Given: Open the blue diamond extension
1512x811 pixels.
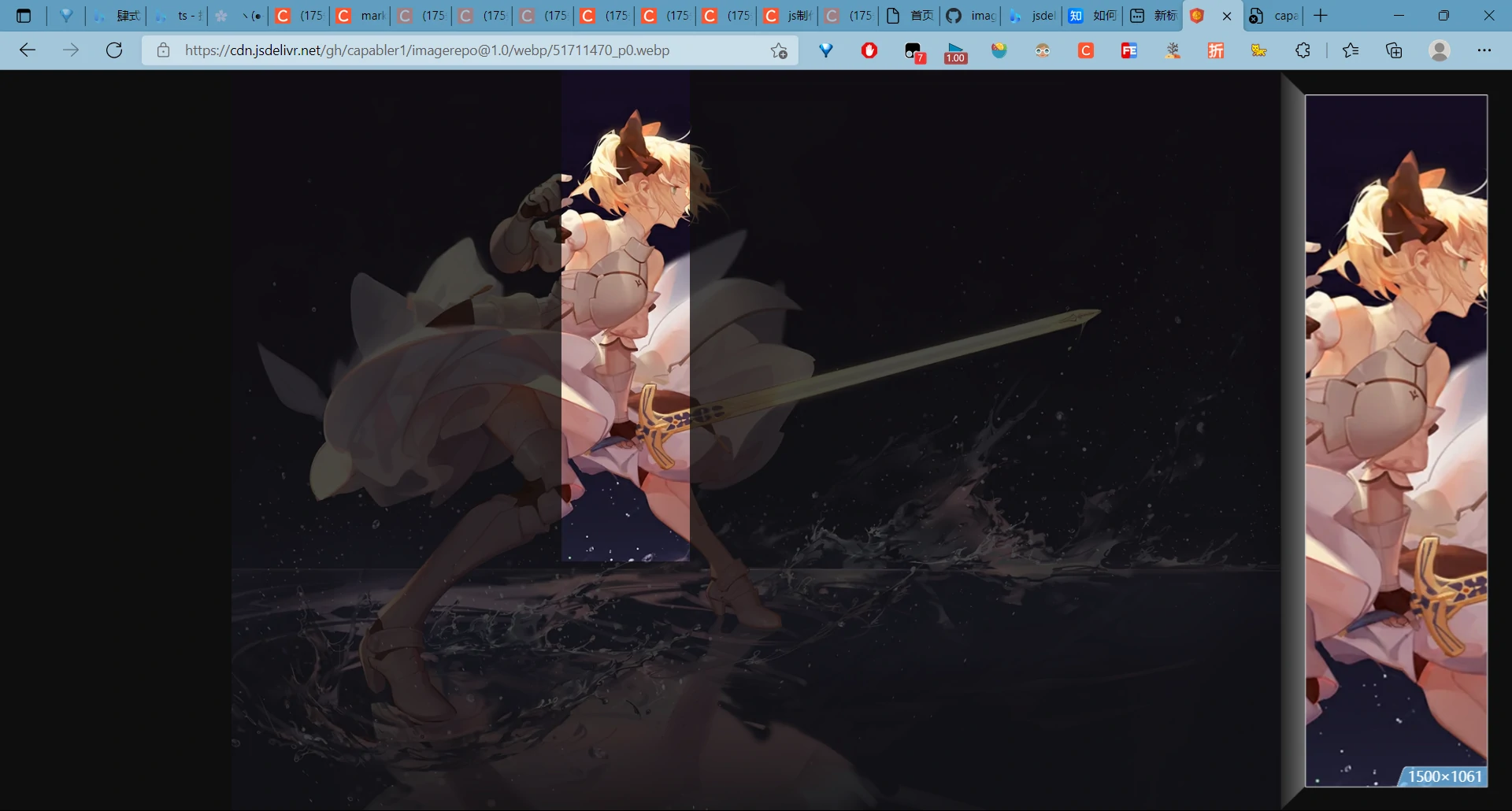Looking at the screenshot, I should [826, 50].
